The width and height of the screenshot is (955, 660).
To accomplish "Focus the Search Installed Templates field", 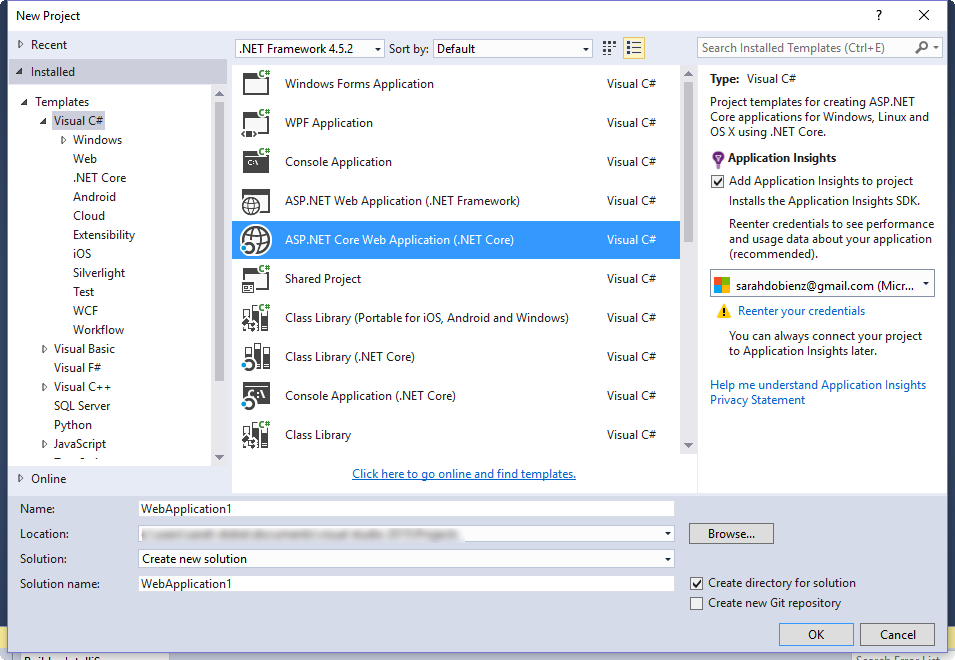I will point(806,47).
